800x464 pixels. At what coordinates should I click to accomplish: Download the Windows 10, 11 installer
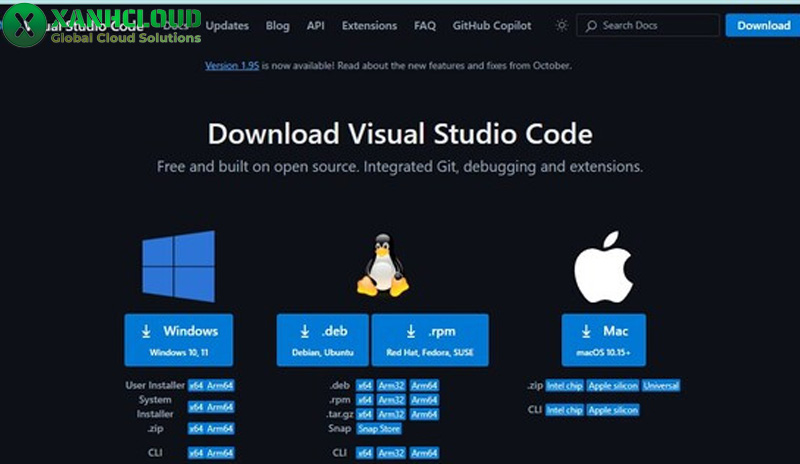[179, 340]
